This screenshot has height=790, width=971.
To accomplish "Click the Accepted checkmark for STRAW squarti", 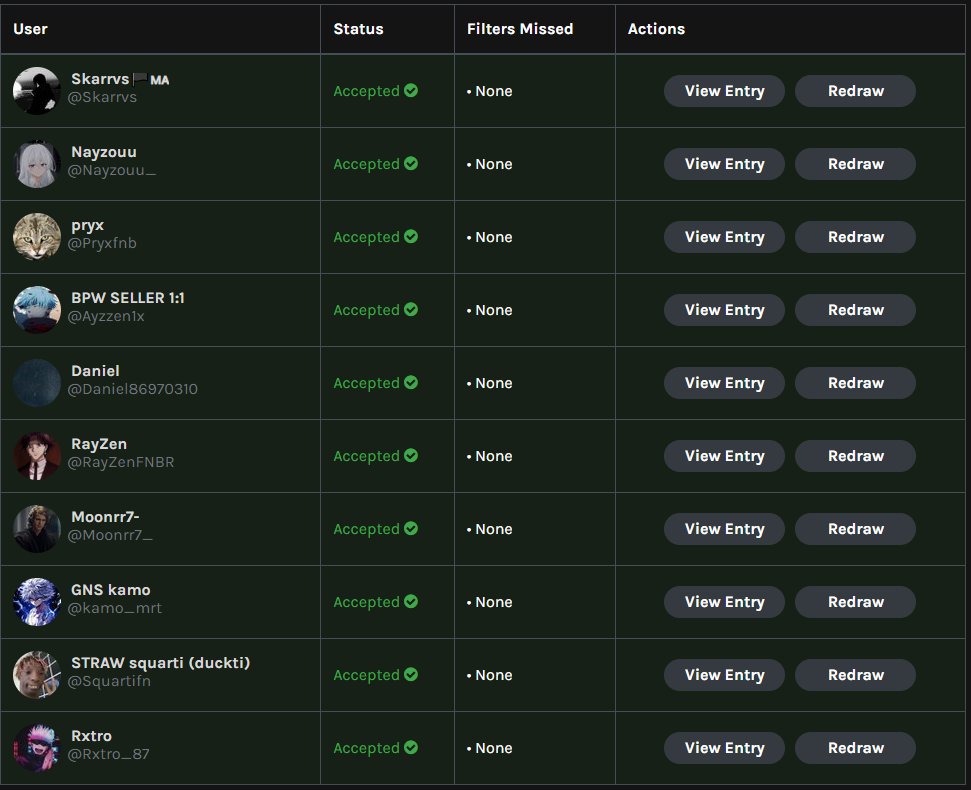I will pos(411,675).
